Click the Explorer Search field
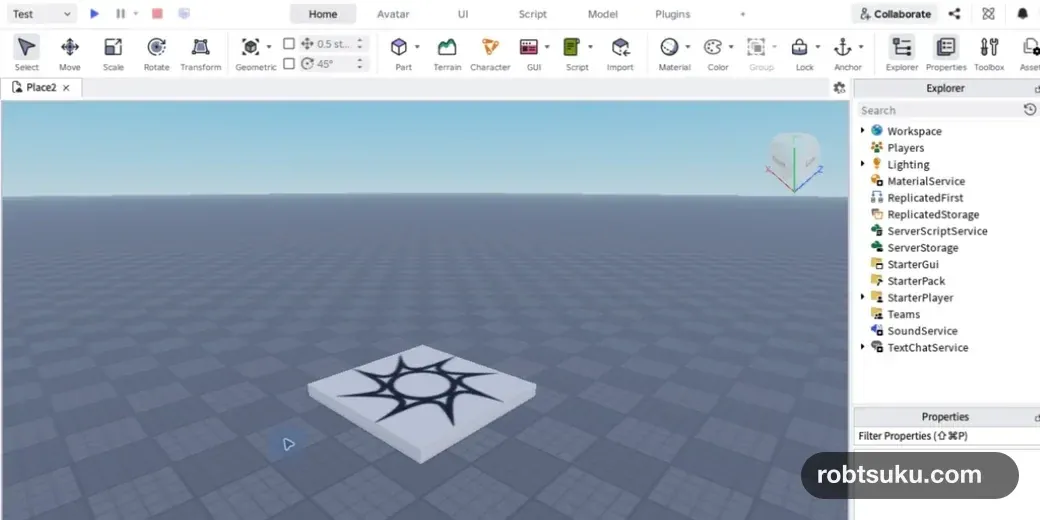This screenshot has width=1040, height=520. [x=939, y=109]
